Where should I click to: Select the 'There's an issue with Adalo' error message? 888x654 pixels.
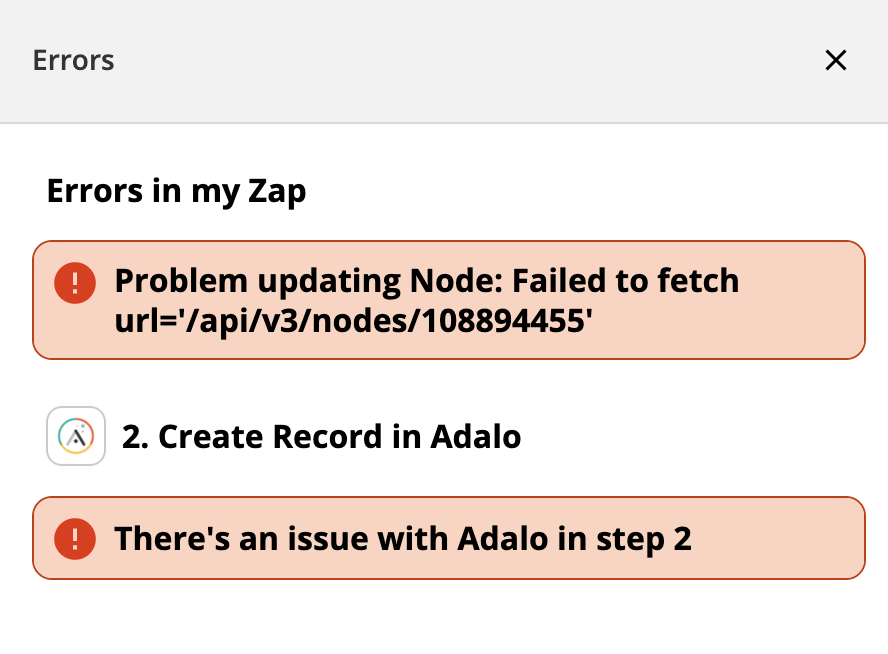click(403, 539)
